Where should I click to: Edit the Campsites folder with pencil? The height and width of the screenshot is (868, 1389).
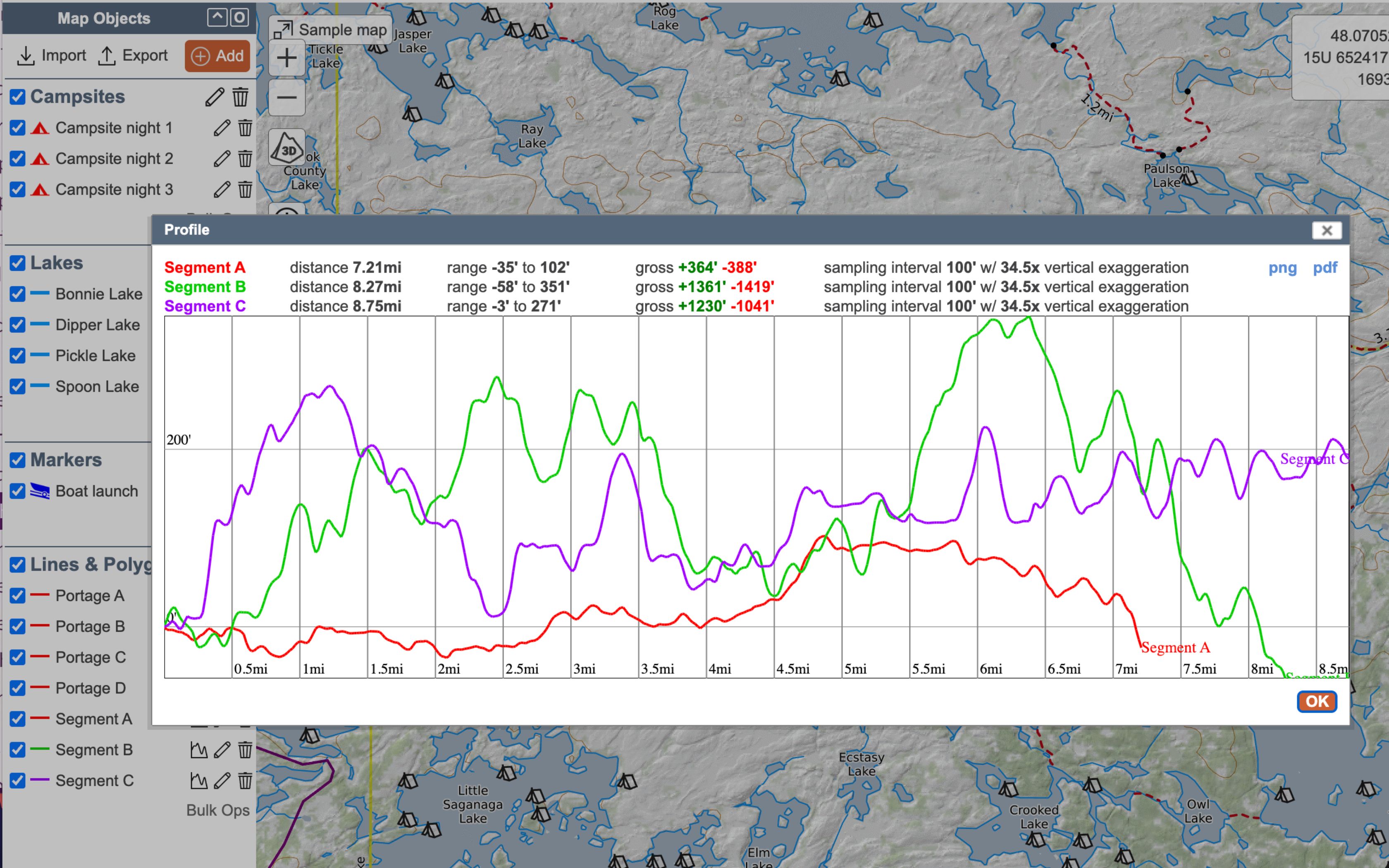coord(214,97)
